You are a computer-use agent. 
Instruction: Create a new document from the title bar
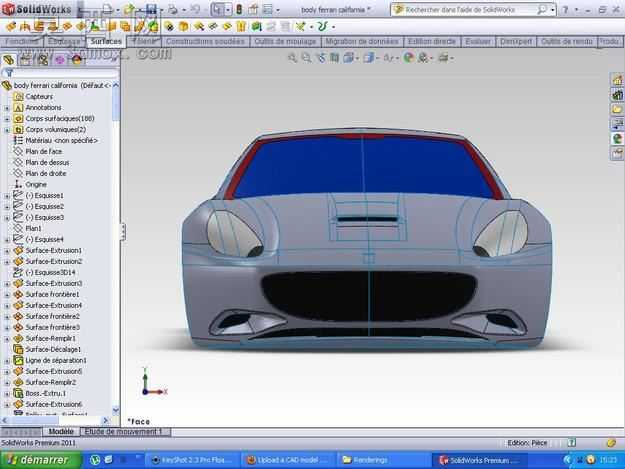(x=107, y=9)
